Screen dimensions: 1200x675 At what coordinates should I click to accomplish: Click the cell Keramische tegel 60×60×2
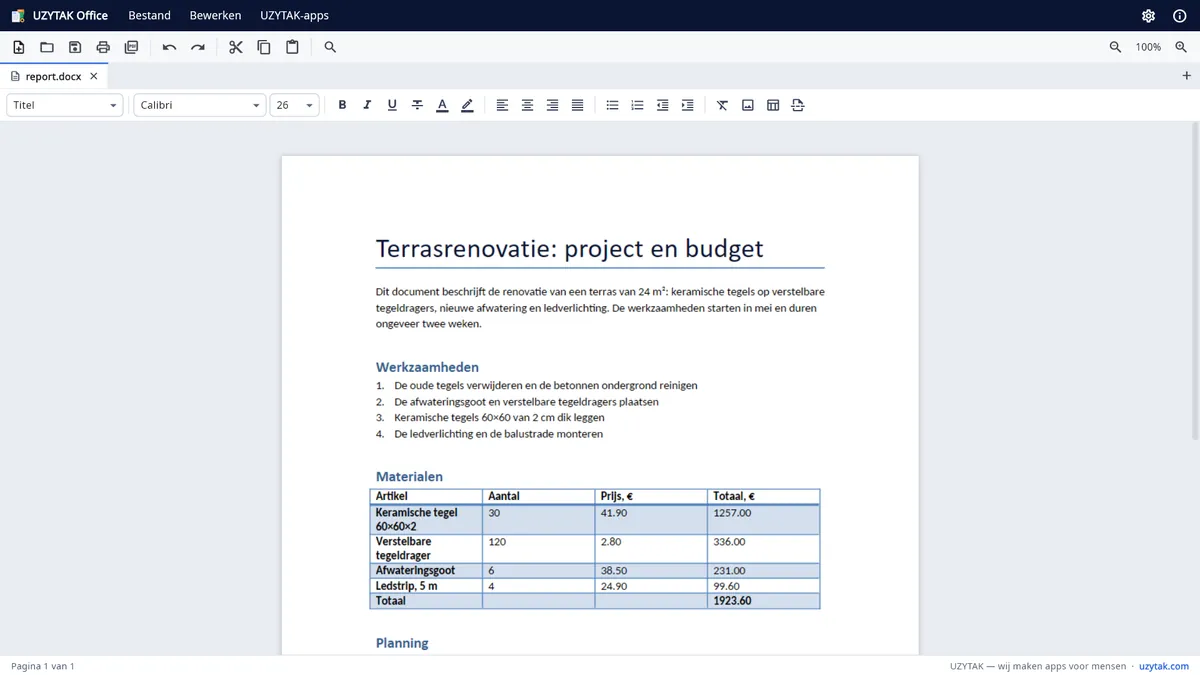(426, 519)
